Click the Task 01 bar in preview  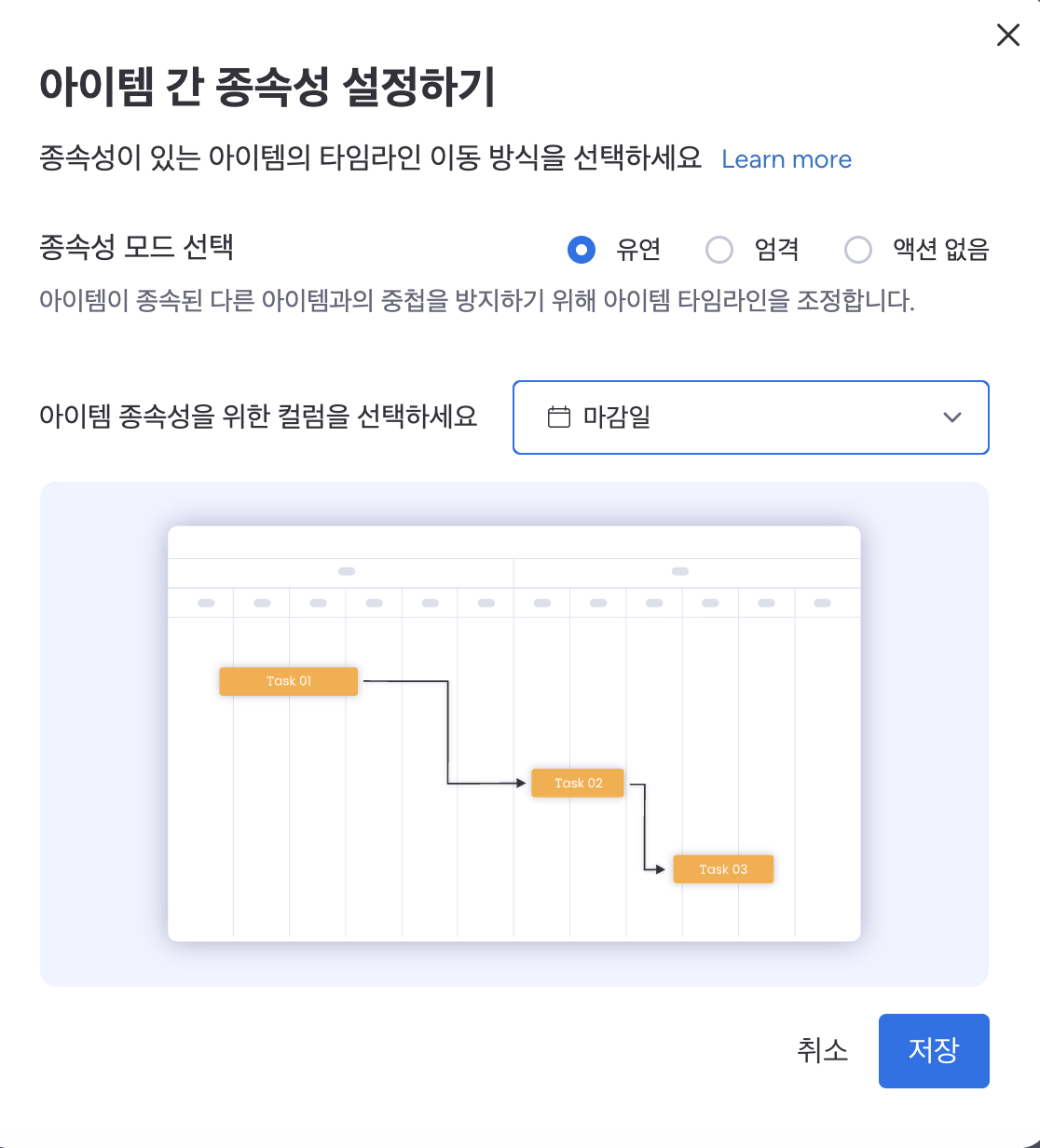[x=288, y=681]
